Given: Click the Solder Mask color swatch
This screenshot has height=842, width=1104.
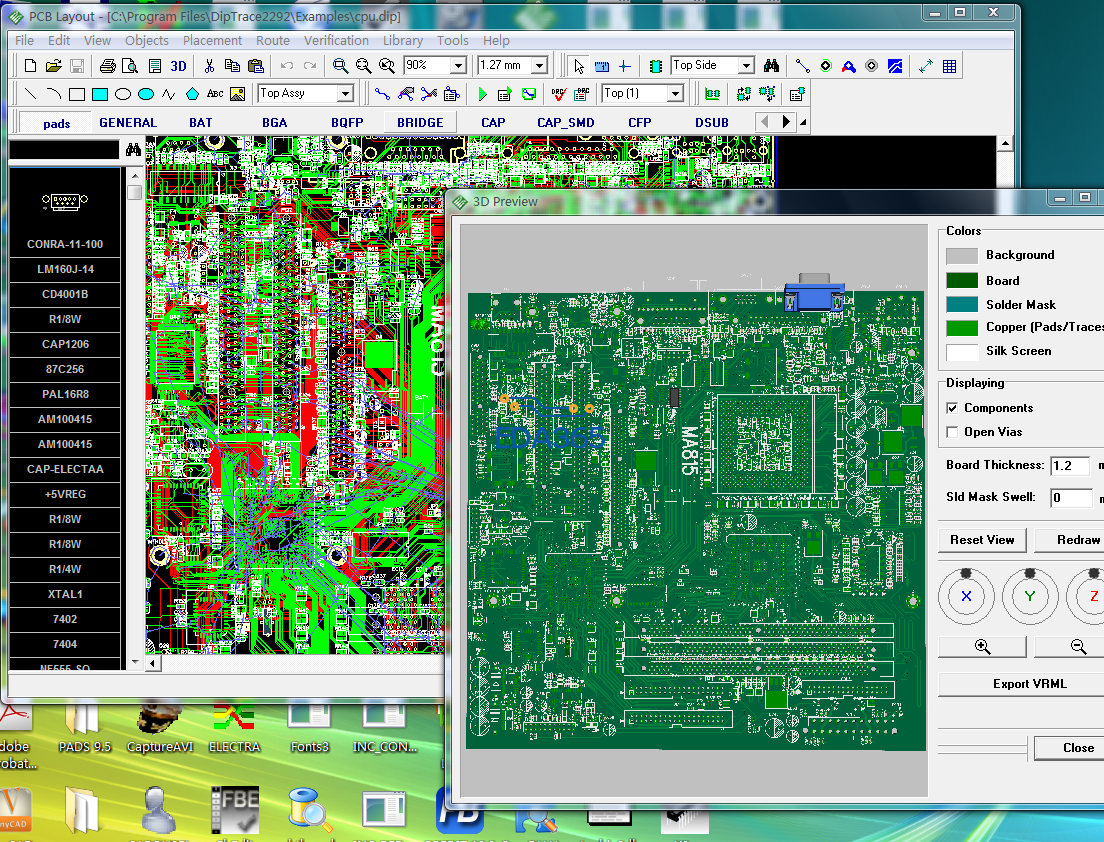Looking at the screenshot, I should tap(962, 304).
